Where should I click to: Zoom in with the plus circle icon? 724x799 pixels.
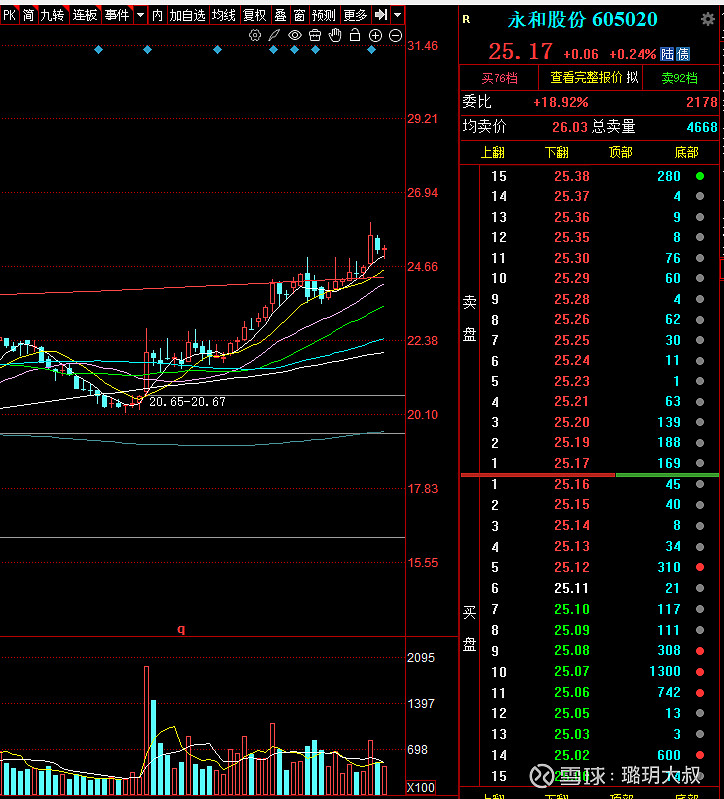coord(375,35)
